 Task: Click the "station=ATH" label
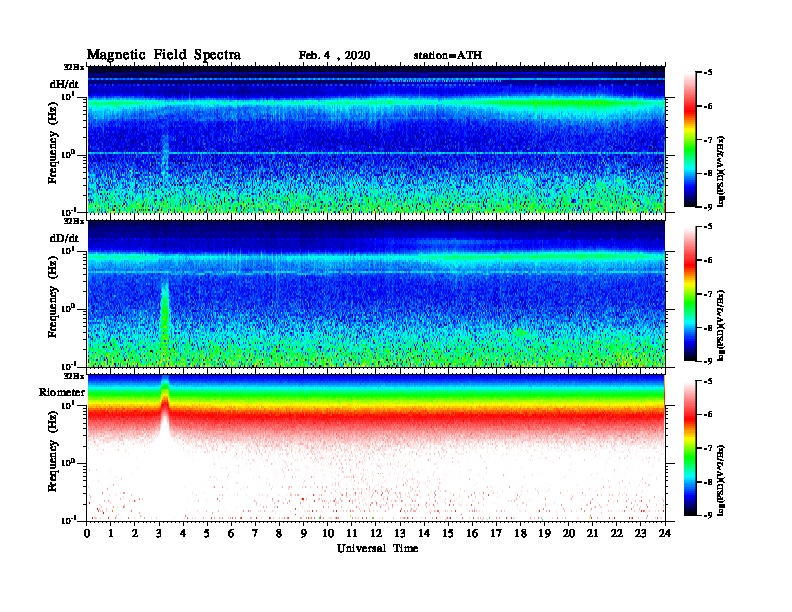coord(448,56)
